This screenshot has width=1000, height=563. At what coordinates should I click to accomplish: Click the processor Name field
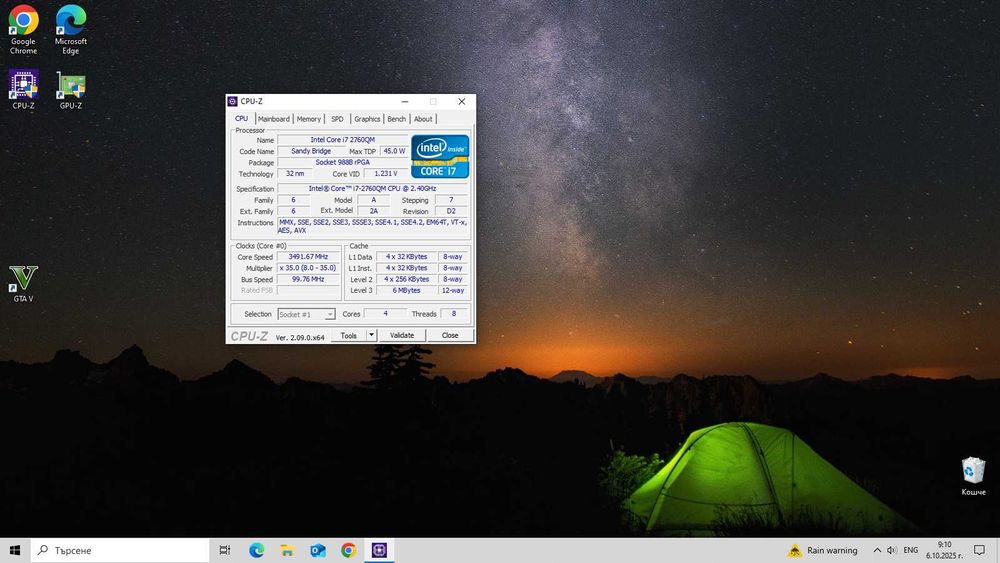click(x=342, y=140)
